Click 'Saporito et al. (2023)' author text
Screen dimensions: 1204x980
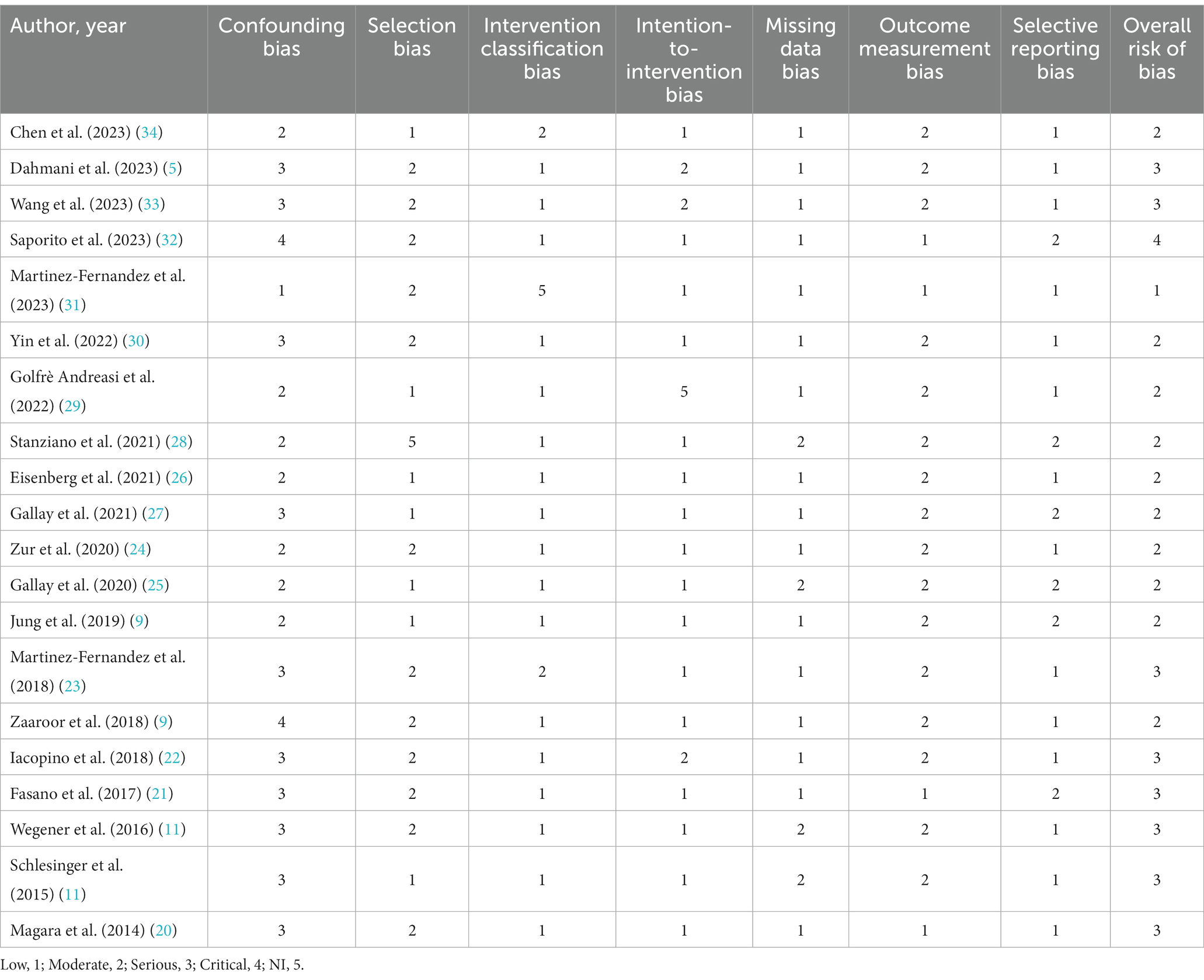[81, 239]
